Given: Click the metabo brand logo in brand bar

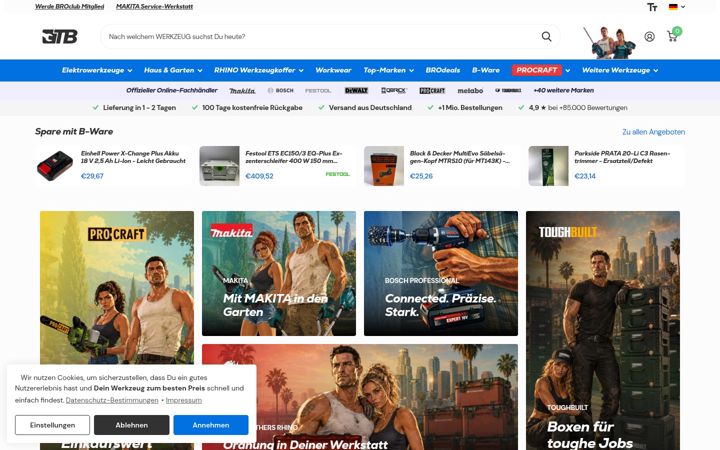Looking at the screenshot, I should [470, 90].
